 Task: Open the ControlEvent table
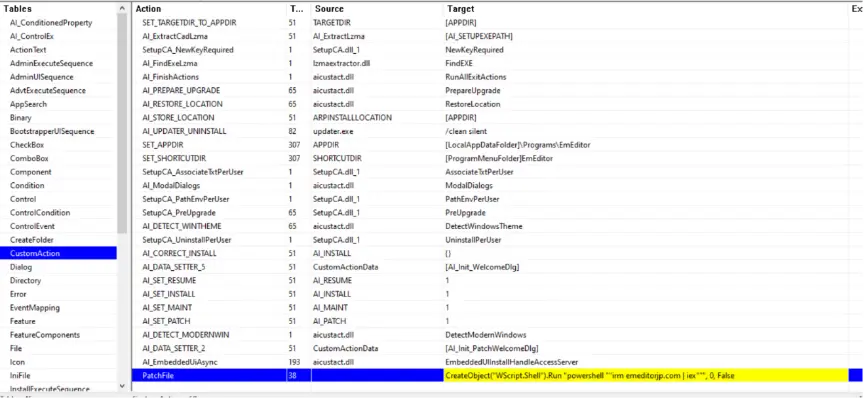click(32, 226)
